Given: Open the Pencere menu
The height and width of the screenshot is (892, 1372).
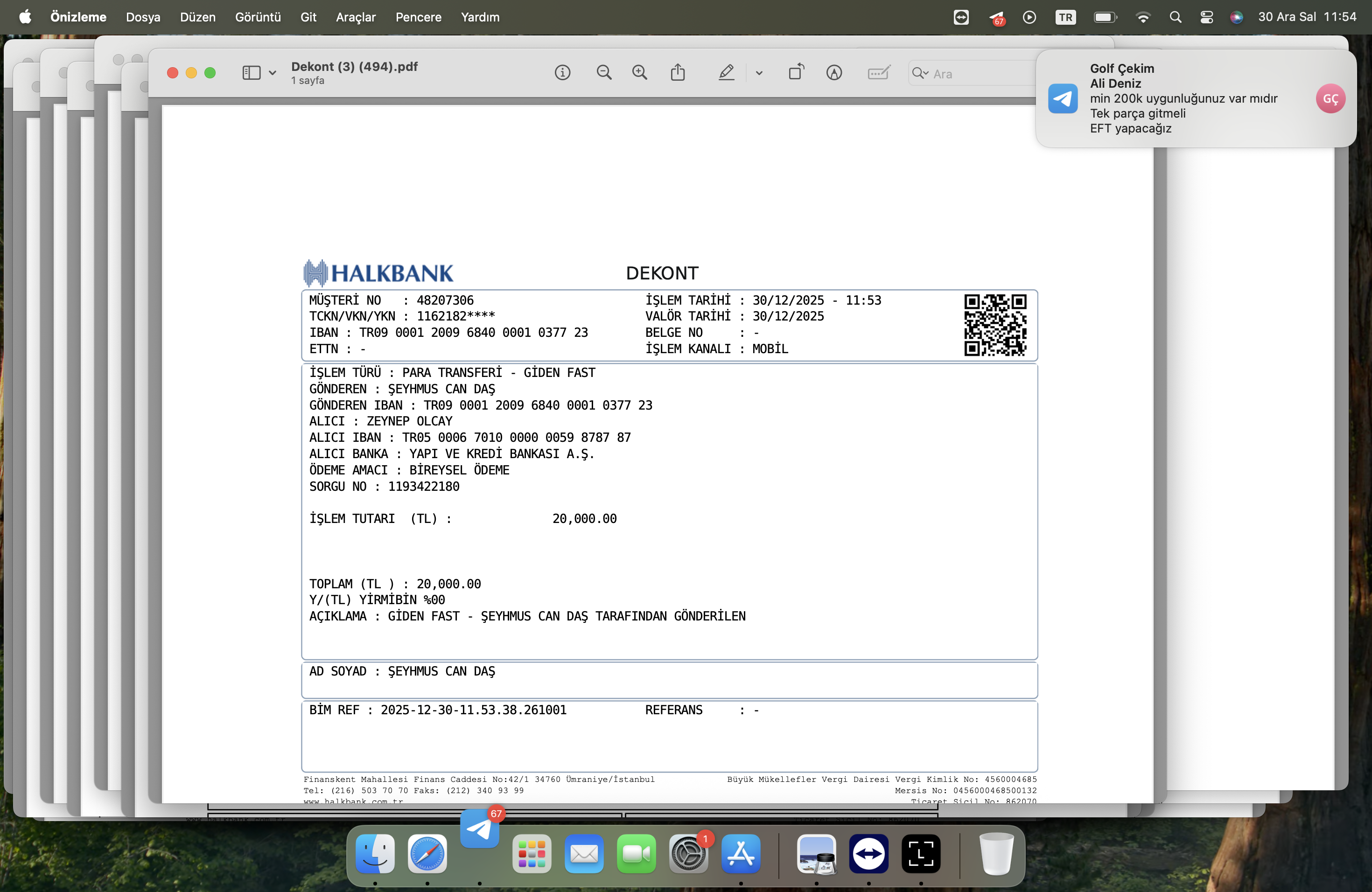Looking at the screenshot, I should [x=419, y=17].
